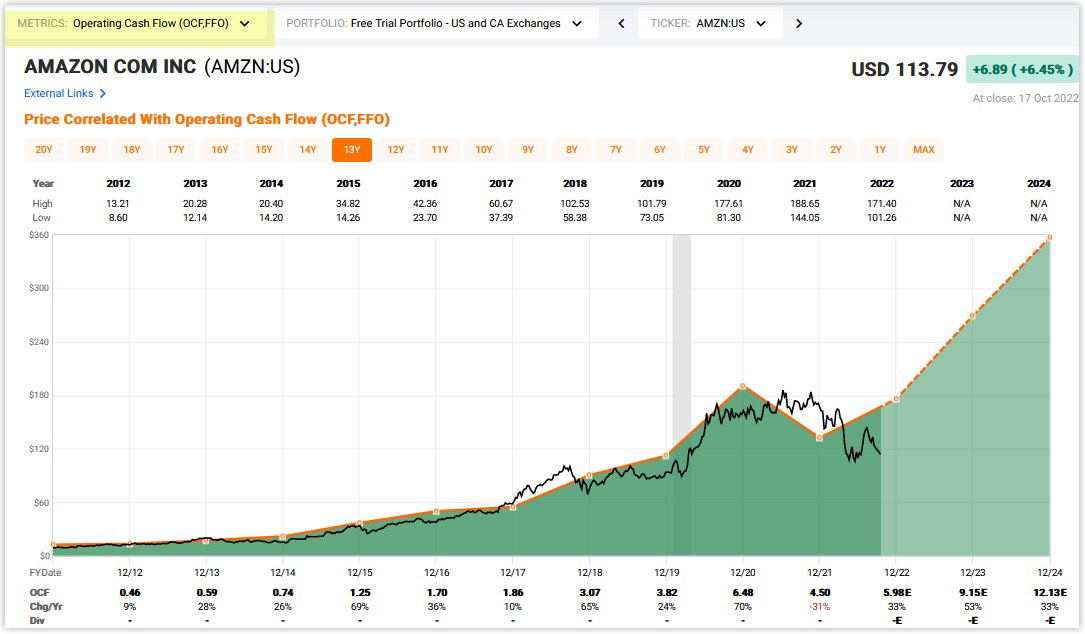1085x634 pixels.
Task: Click the OCF value 4.50 for 12/21
Action: (x=820, y=592)
